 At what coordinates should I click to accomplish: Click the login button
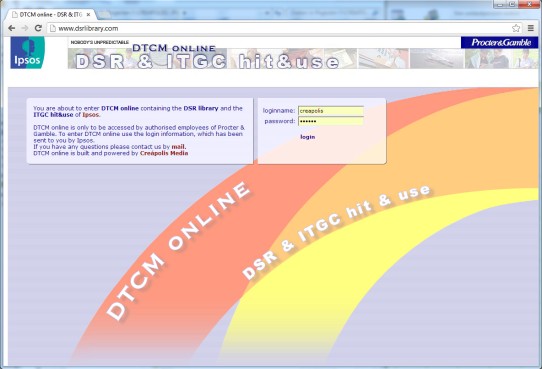point(308,137)
